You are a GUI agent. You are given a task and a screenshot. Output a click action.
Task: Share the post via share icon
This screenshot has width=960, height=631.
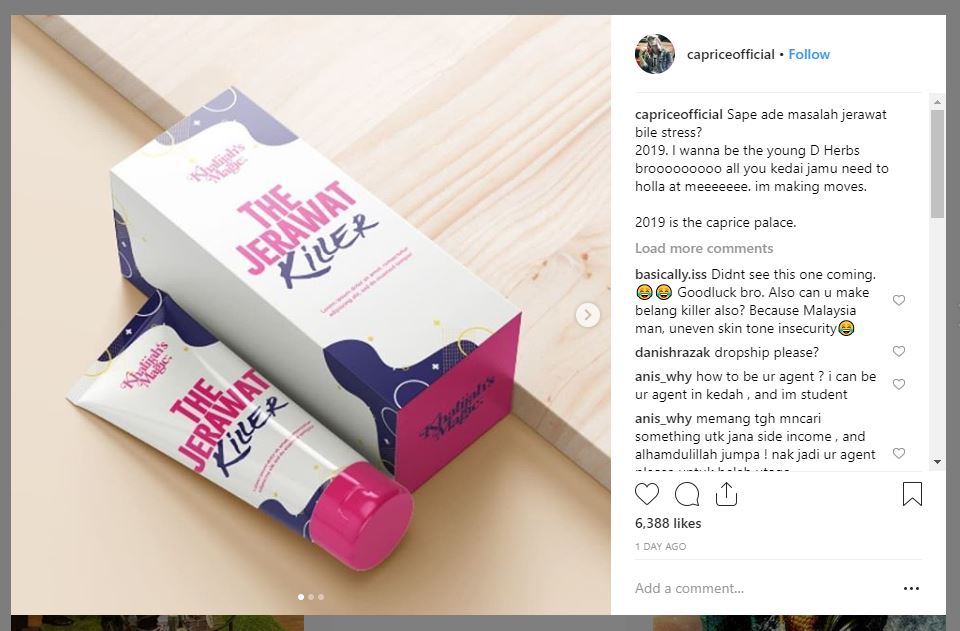[x=726, y=494]
